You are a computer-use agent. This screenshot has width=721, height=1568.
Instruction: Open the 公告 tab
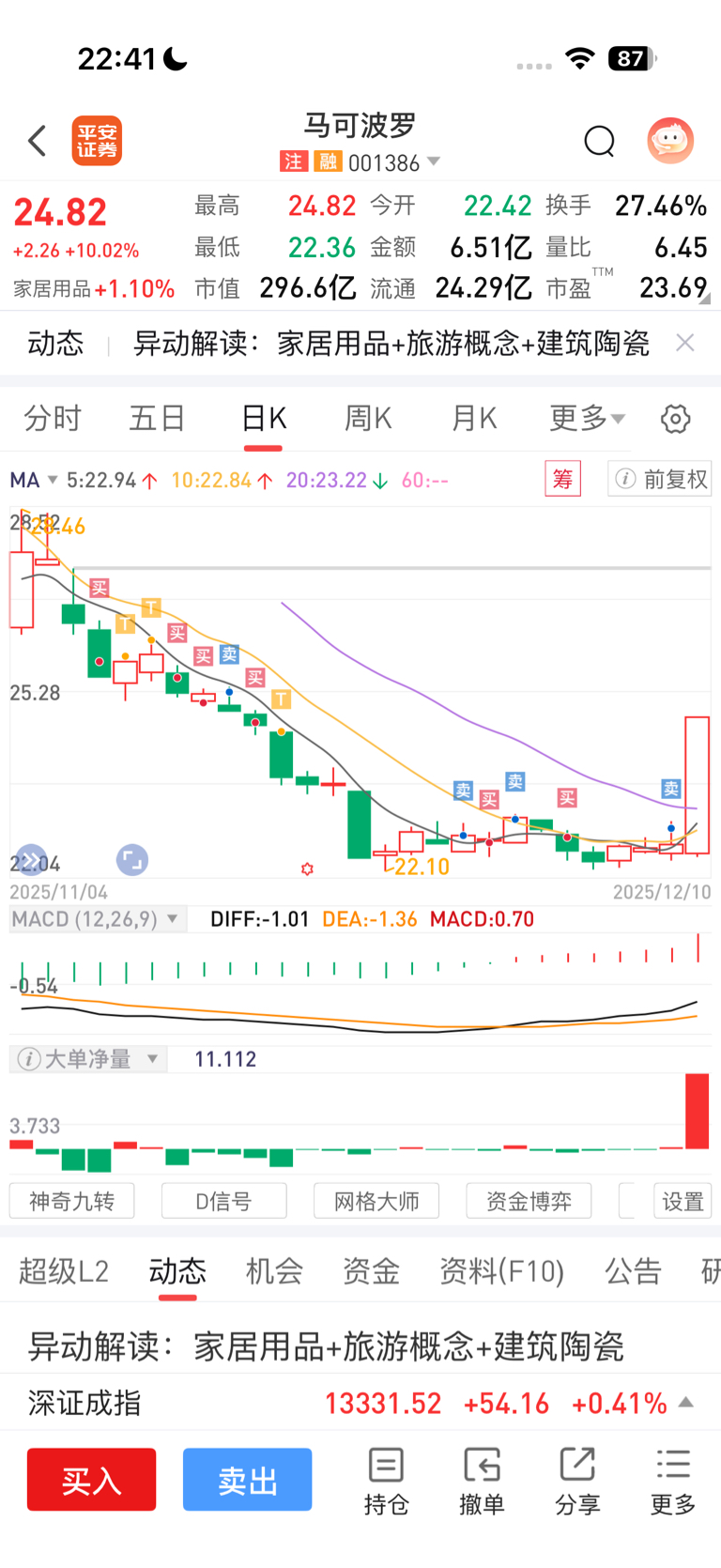[633, 1271]
